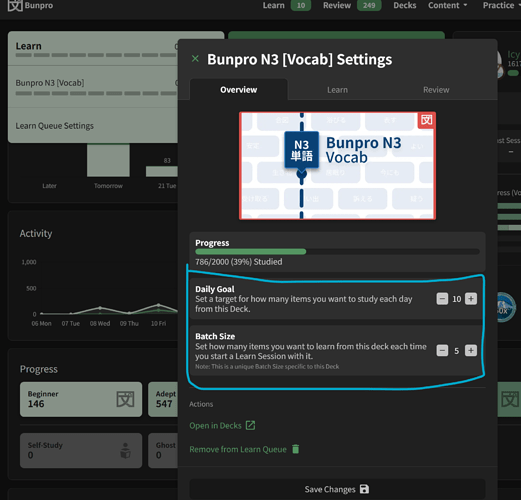Switch to the Learn settings tab
The image size is (521, 500).
[x=337, y=90]
